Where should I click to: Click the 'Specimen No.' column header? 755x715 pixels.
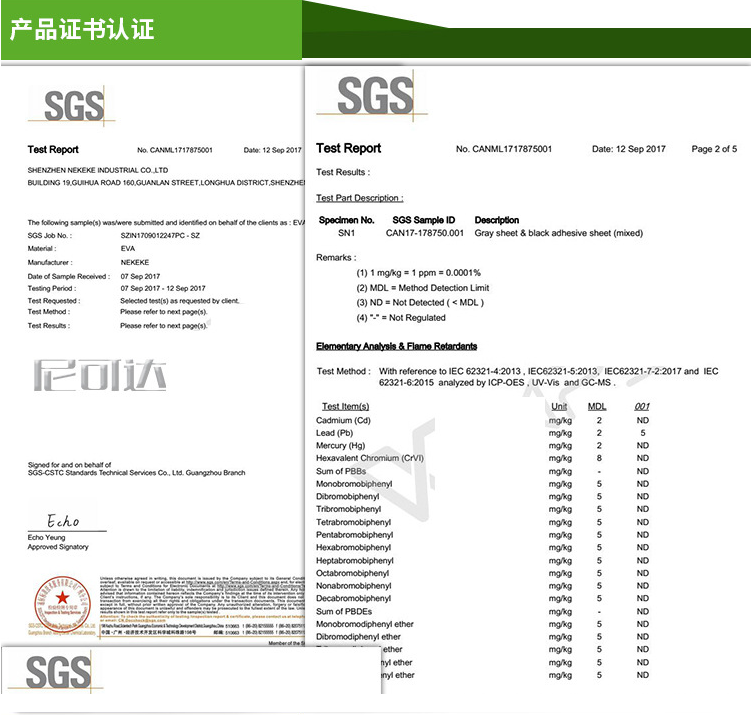coord(347,220)
